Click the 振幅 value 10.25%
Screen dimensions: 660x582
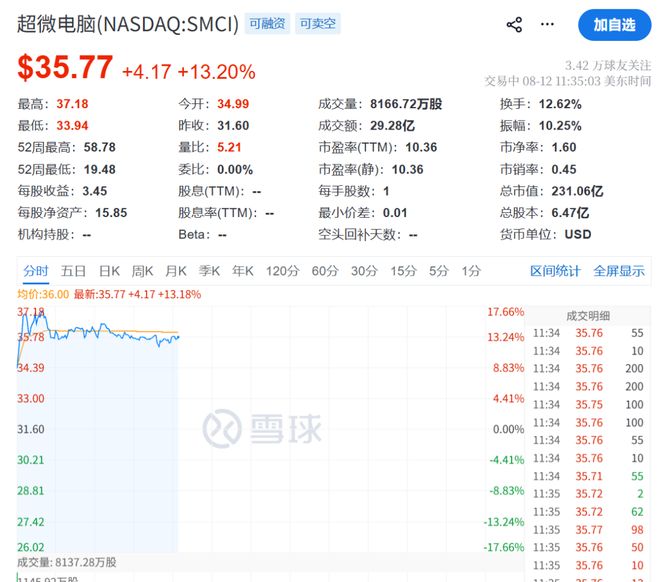[560, 126]
